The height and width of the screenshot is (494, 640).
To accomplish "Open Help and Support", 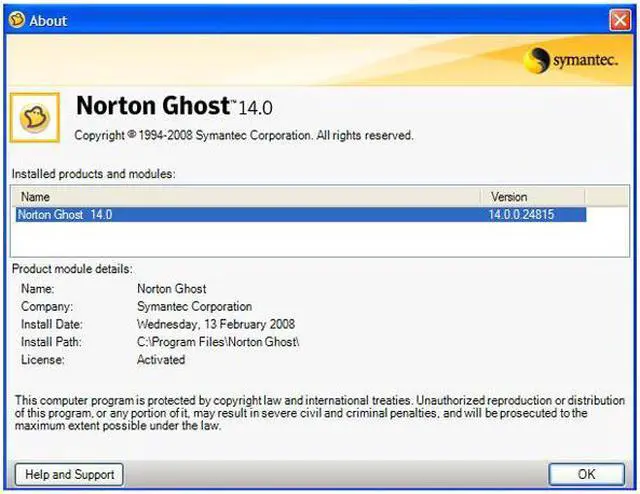I will click(69, 474).
